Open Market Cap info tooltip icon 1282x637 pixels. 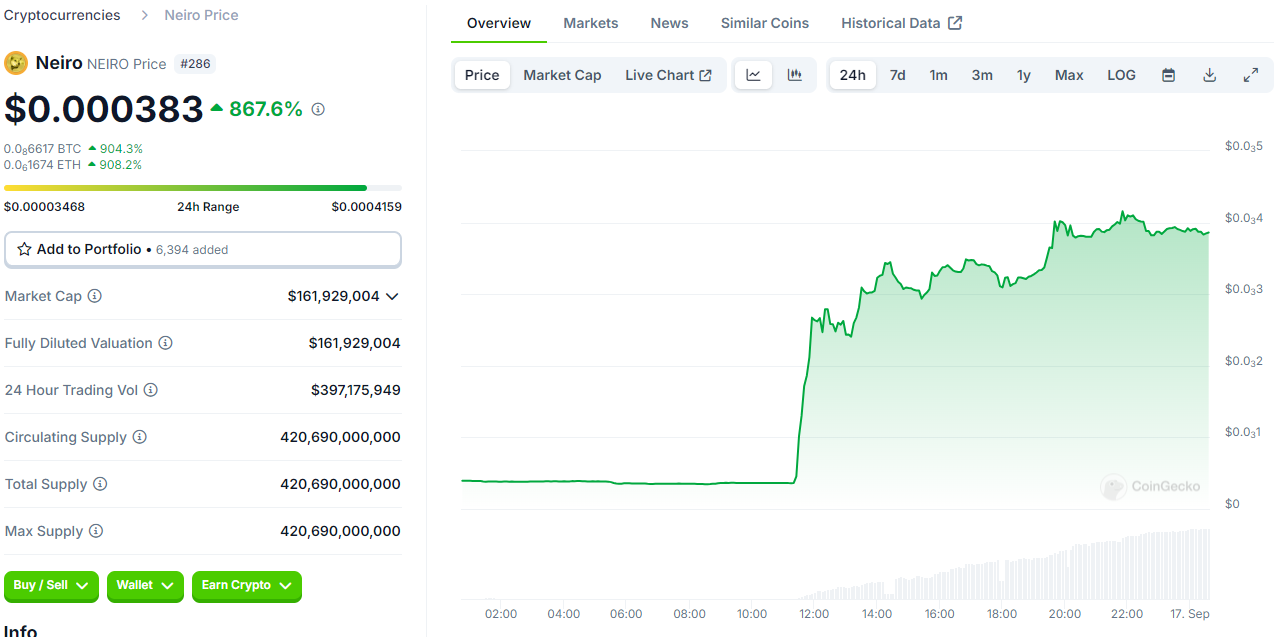click(95, 296)
